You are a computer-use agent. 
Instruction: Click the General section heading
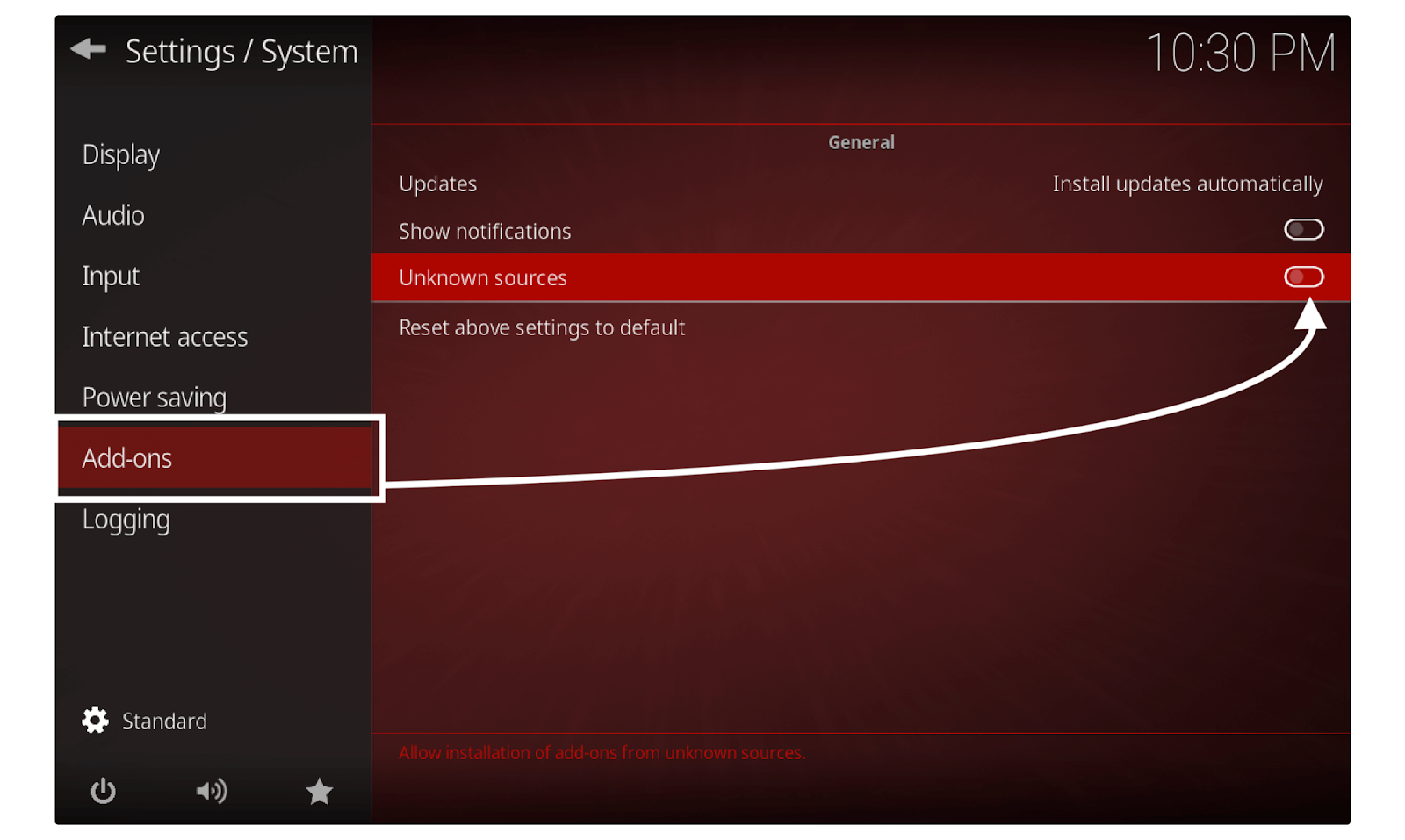point(861,142)
